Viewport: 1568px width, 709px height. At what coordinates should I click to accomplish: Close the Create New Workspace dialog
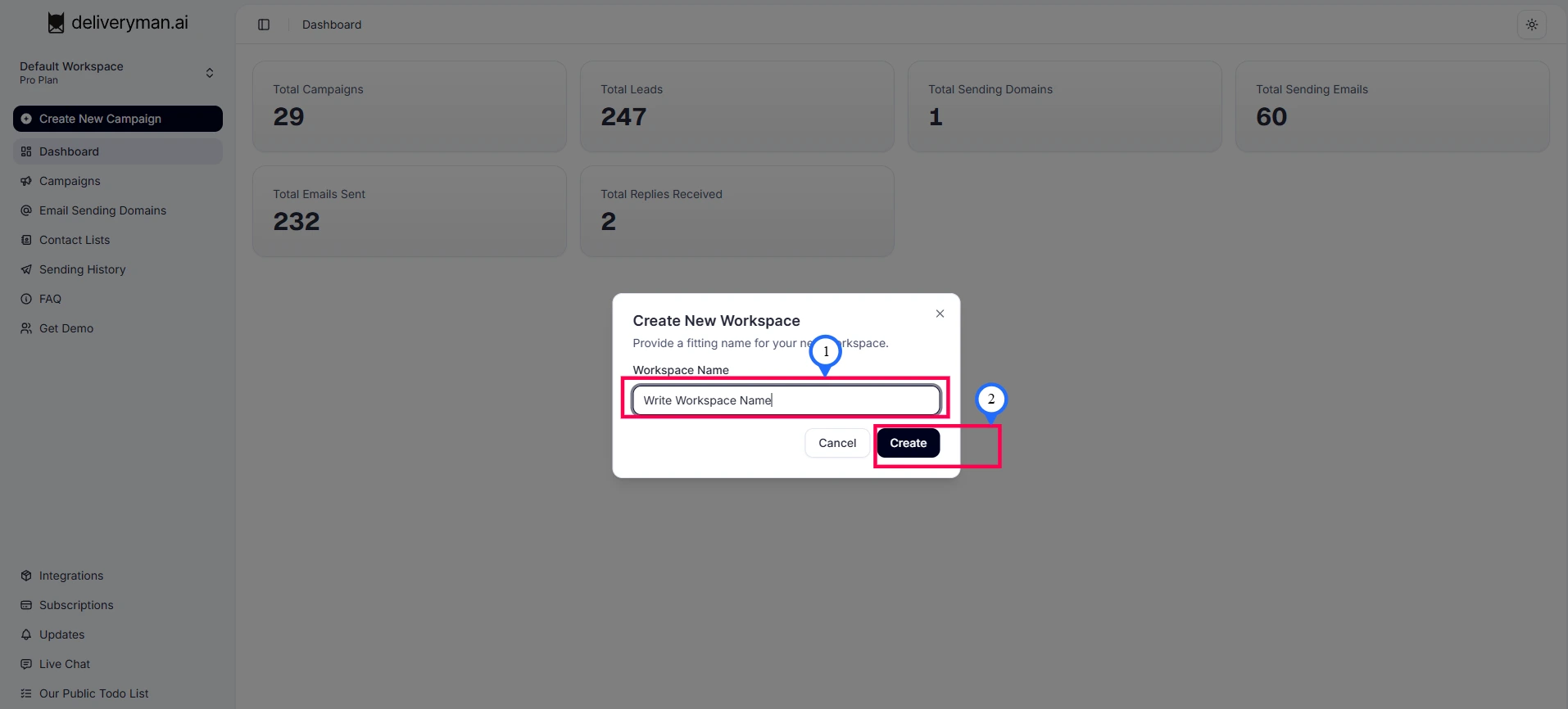click(x=940, y=314)
